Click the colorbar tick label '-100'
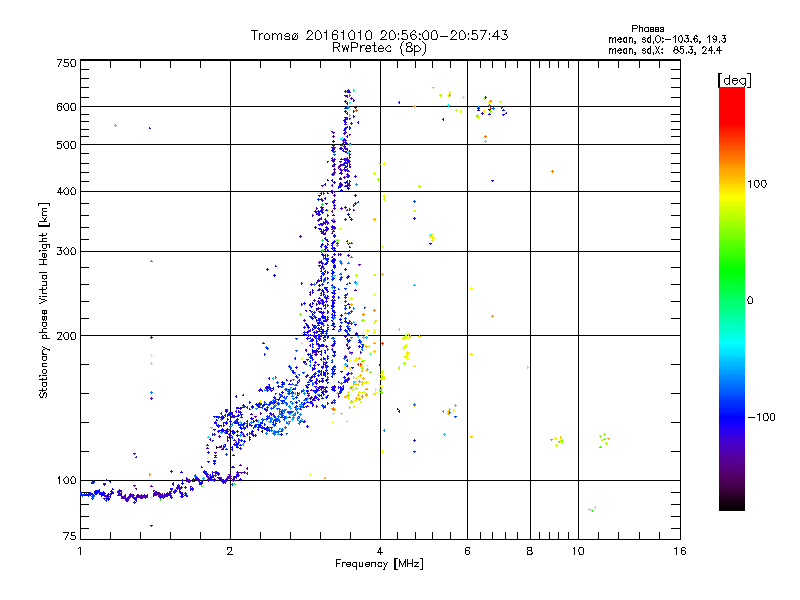 761,417
